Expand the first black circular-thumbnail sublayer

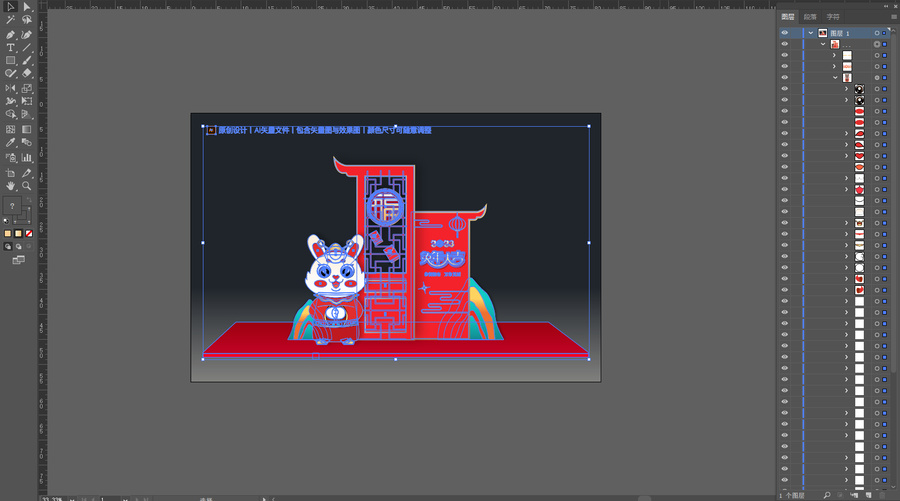(x=846, y=89)
